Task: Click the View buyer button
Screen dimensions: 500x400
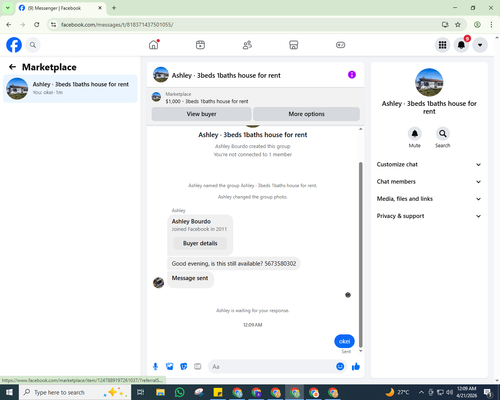Action: click(201, 114)
